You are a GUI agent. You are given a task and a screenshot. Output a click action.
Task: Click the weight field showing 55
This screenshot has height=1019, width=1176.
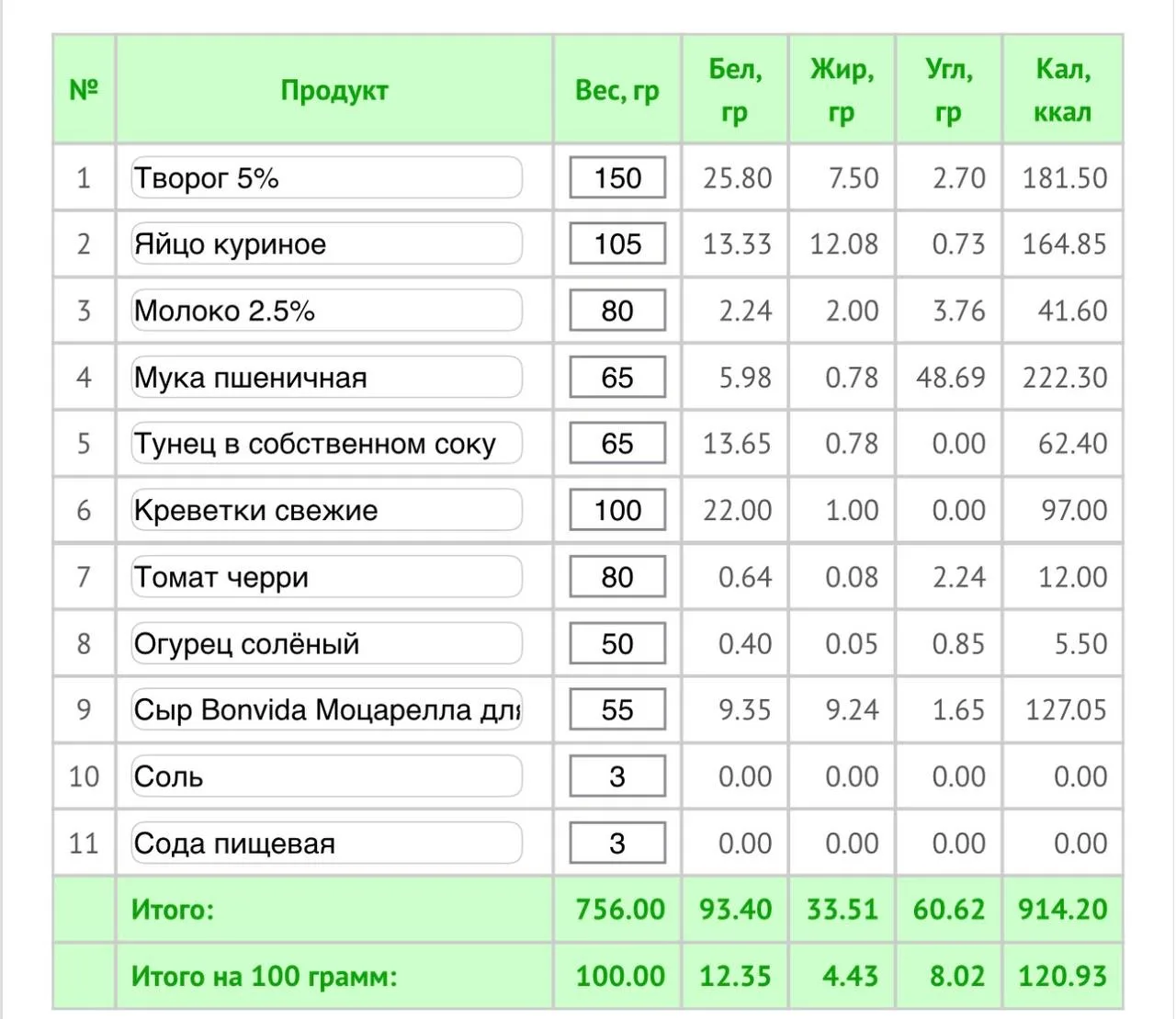617,709
